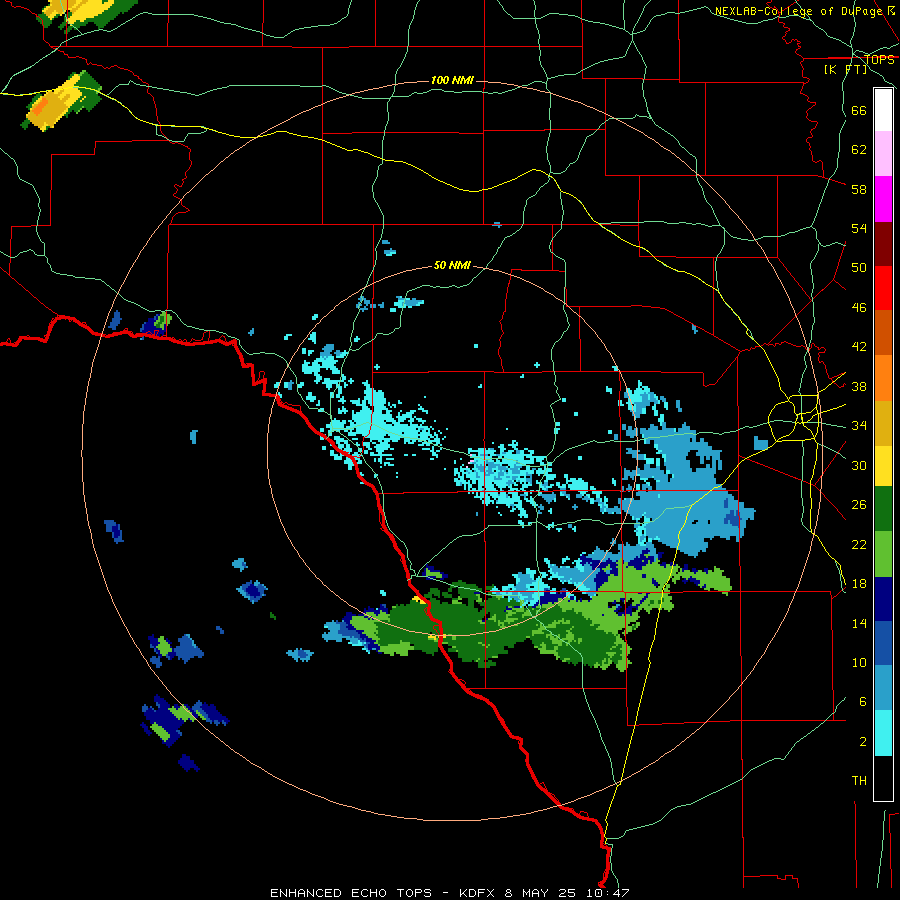Click the dark green 26 kft legend color
The height and width of the screenshot is (900, 900).
tap(883, 509)
